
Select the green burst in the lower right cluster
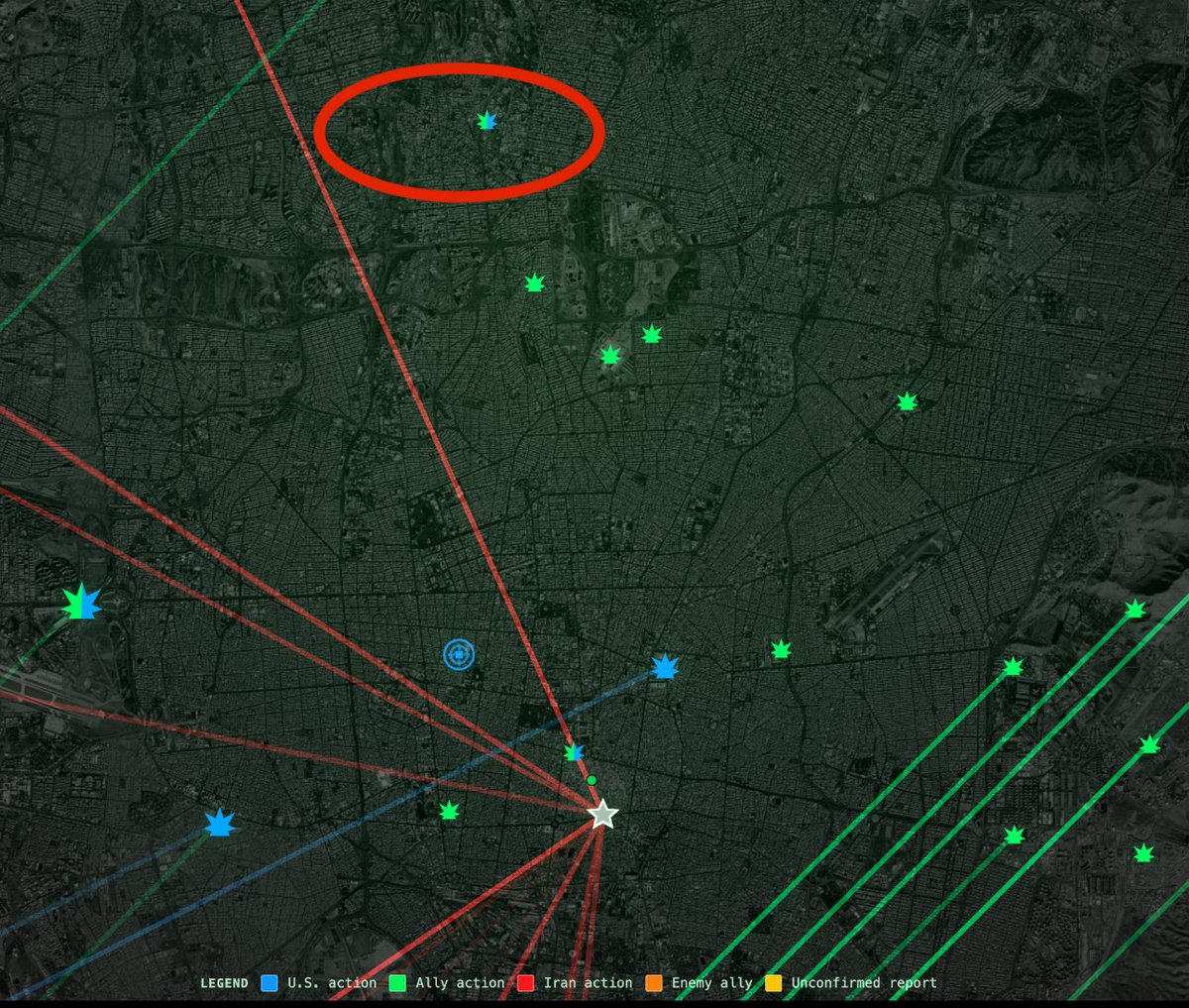click(1015, 835)
